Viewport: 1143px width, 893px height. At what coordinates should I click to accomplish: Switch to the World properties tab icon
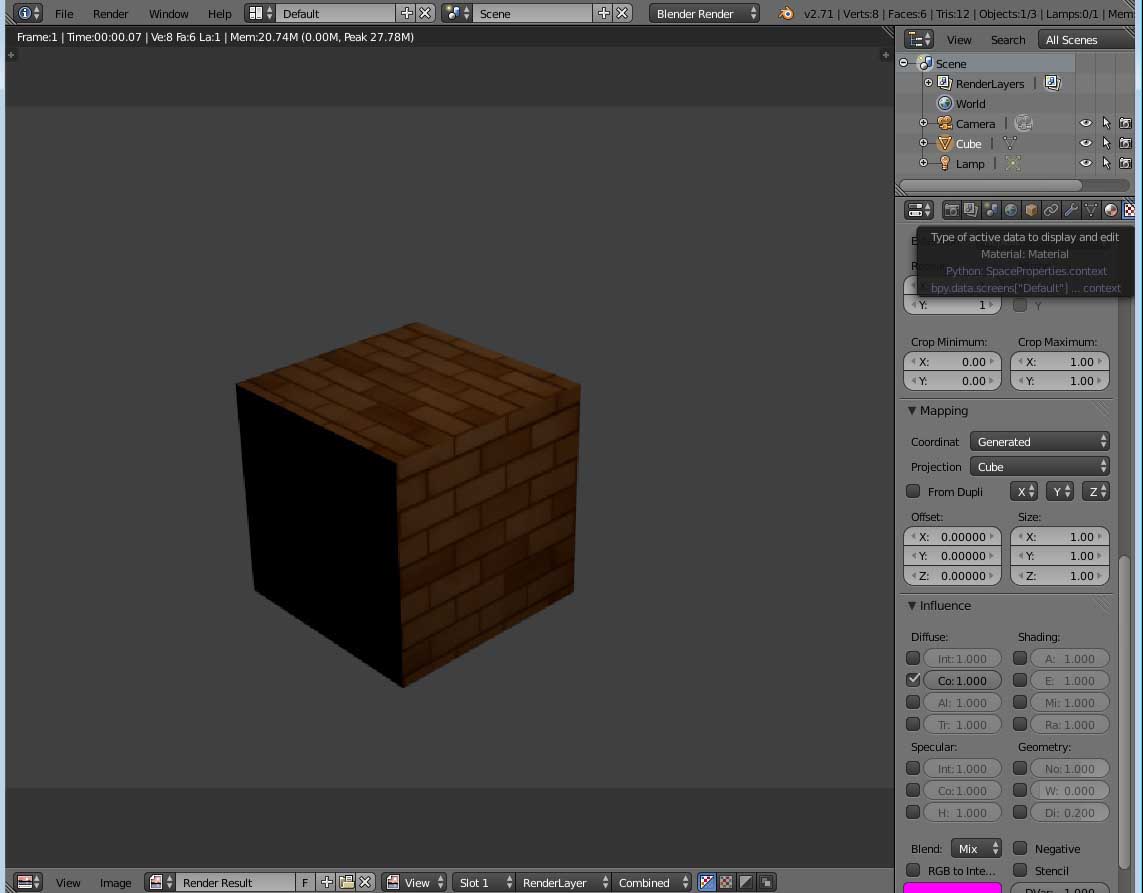(1011, 210)
